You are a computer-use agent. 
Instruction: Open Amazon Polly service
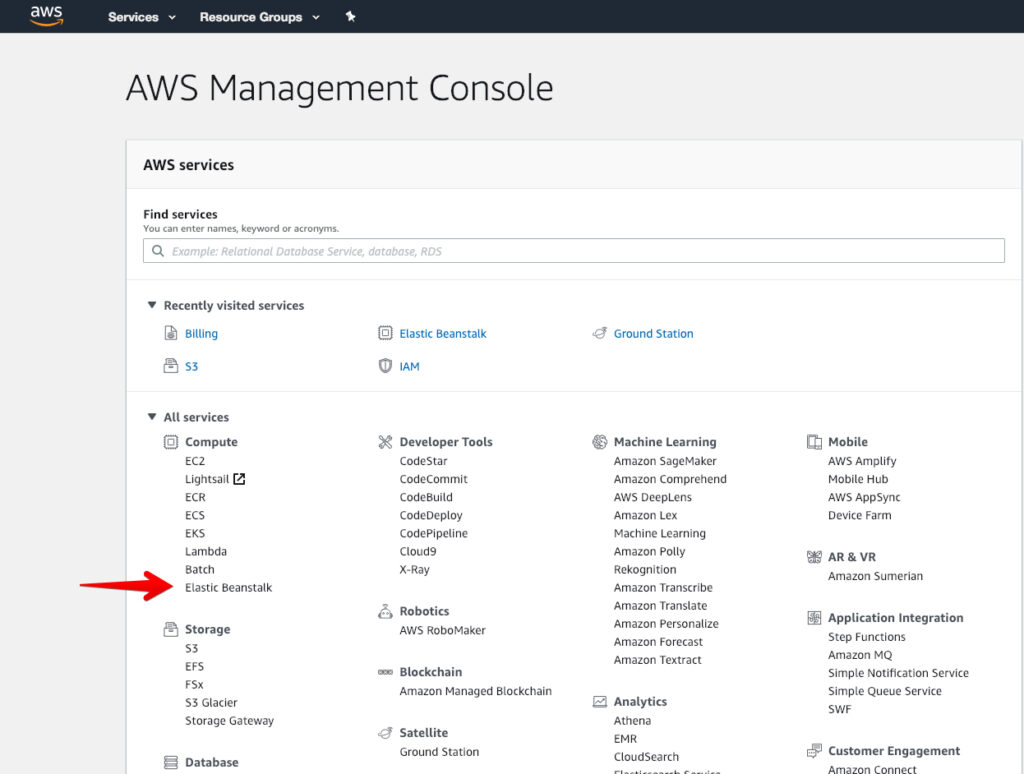point(649,551)
